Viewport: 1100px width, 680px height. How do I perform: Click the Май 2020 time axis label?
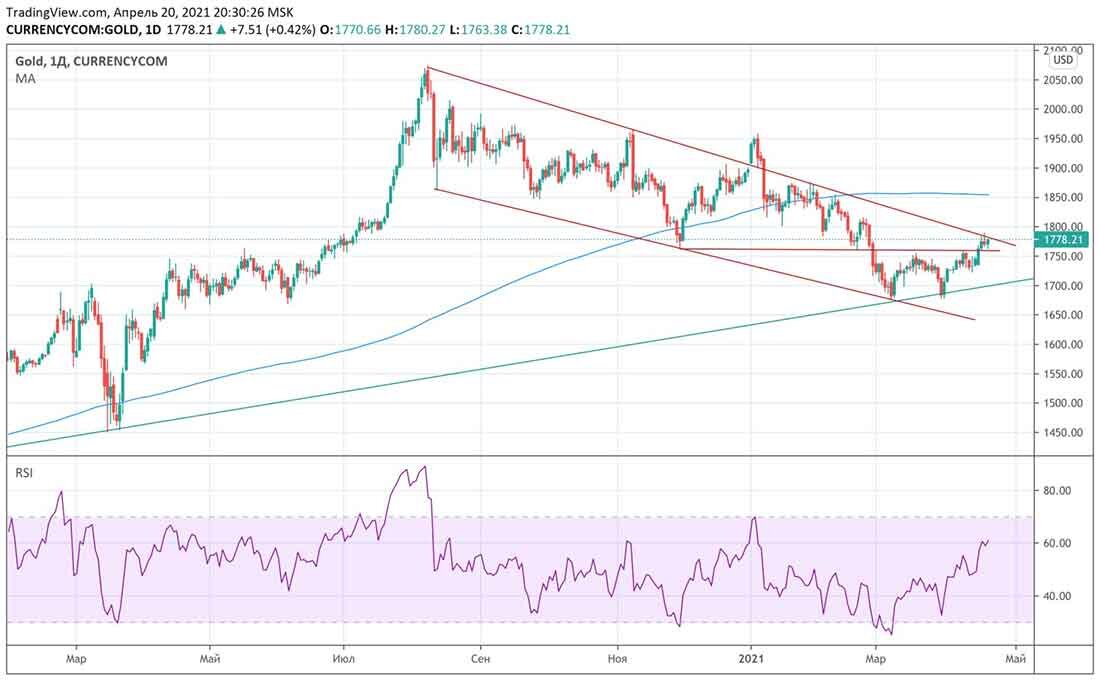[x=210, y=659]
